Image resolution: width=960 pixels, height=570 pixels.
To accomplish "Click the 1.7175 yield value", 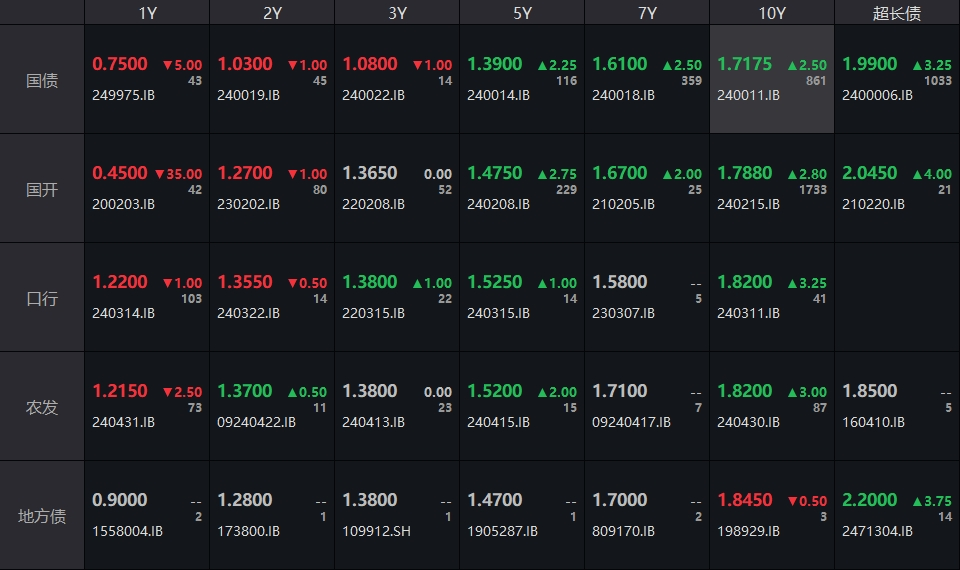I will (x=744, y=64).
